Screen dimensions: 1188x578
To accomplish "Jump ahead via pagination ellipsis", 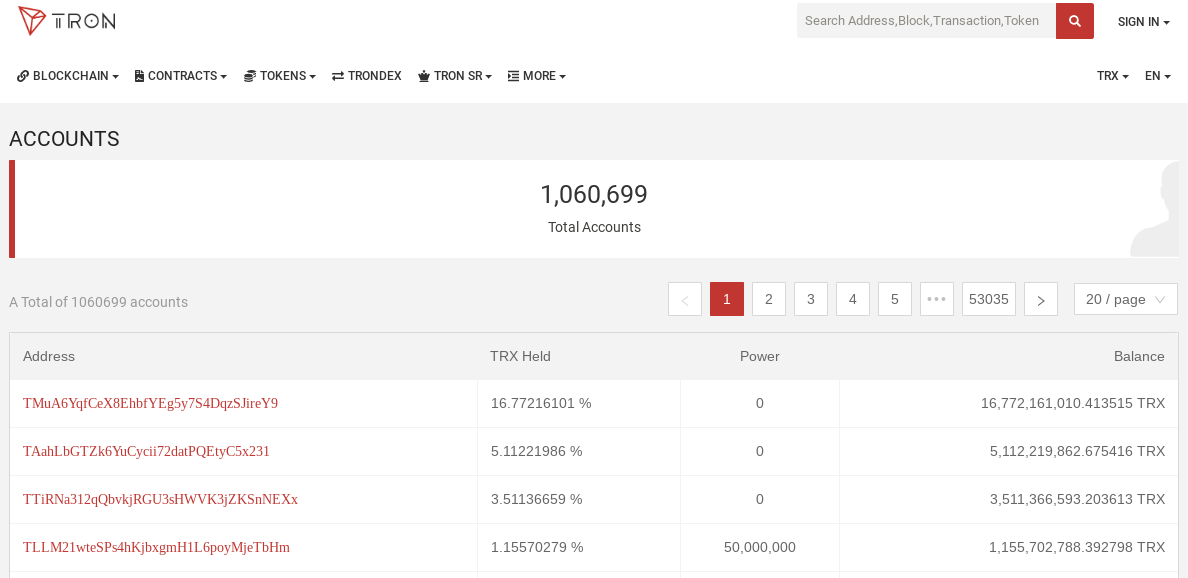I will [936, 299].
